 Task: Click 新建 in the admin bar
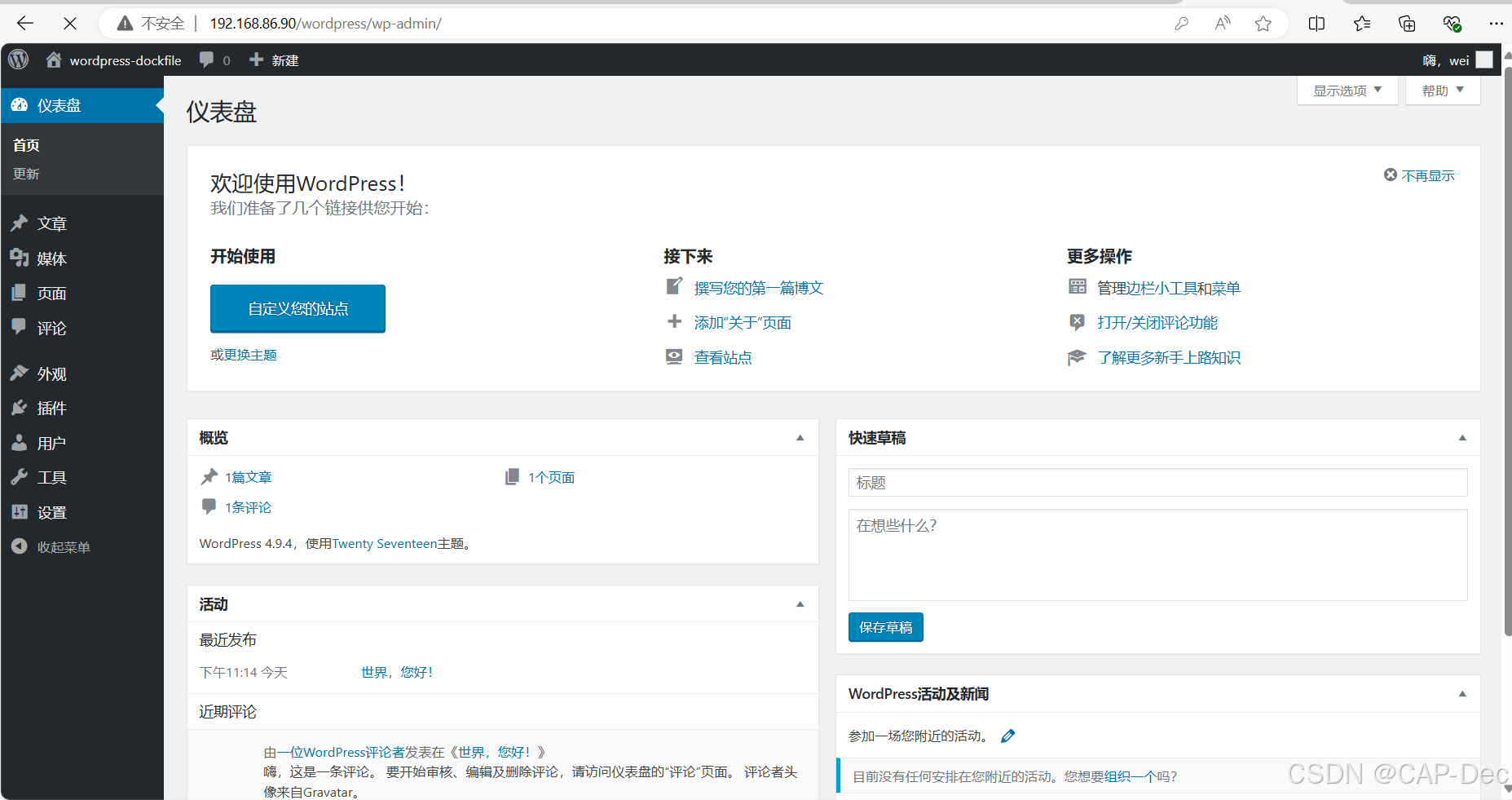pos(274,60)
